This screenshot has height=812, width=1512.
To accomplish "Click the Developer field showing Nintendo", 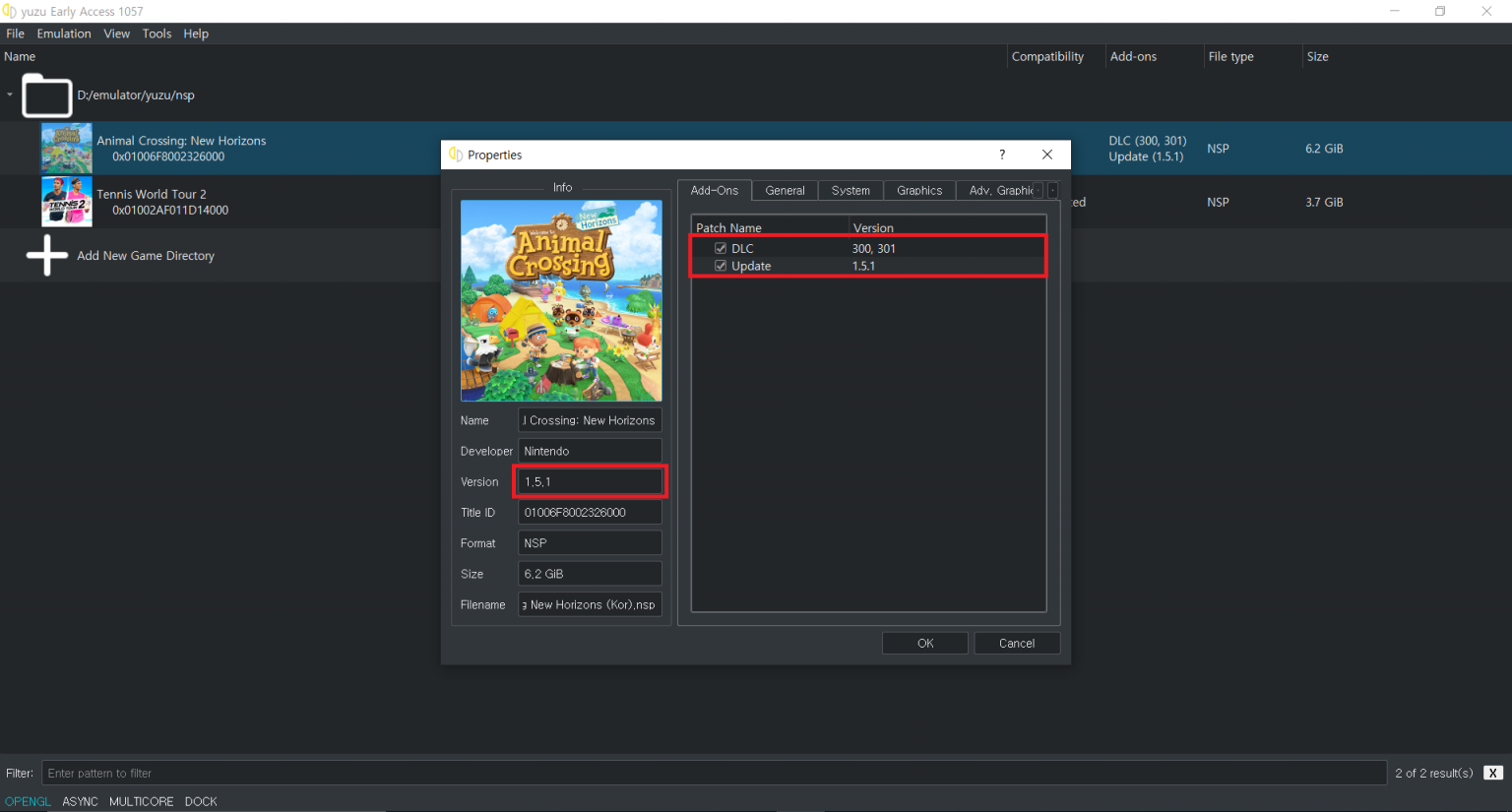I will pos(590,451).
